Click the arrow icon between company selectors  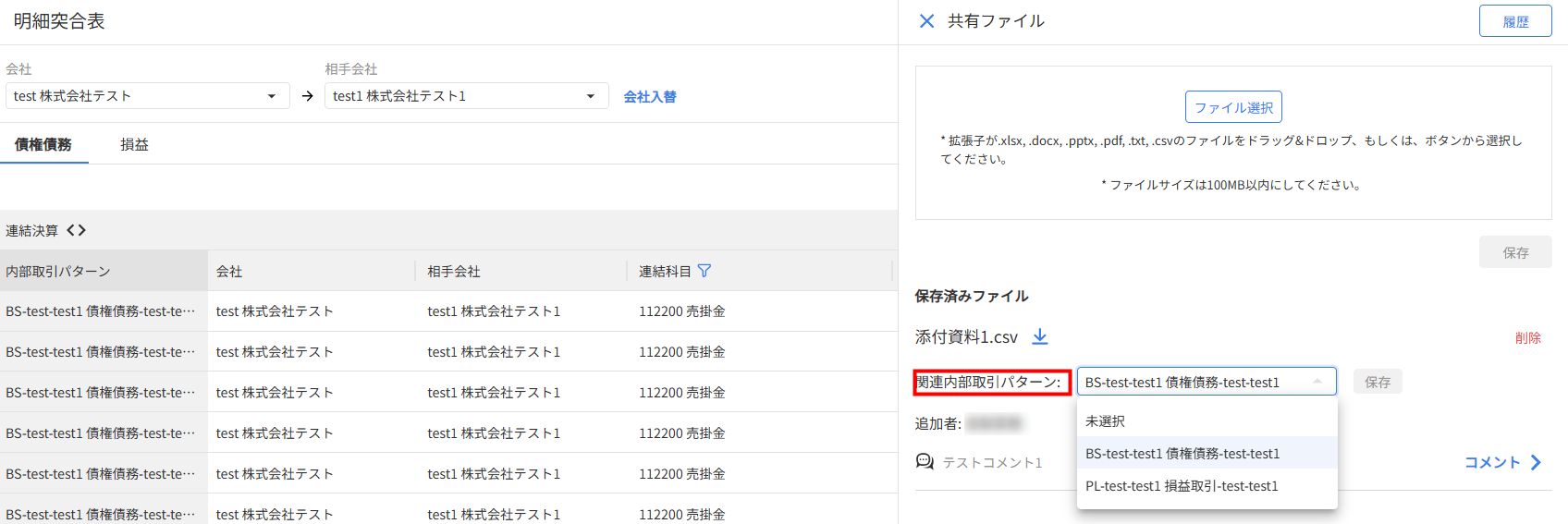(308, 96)
